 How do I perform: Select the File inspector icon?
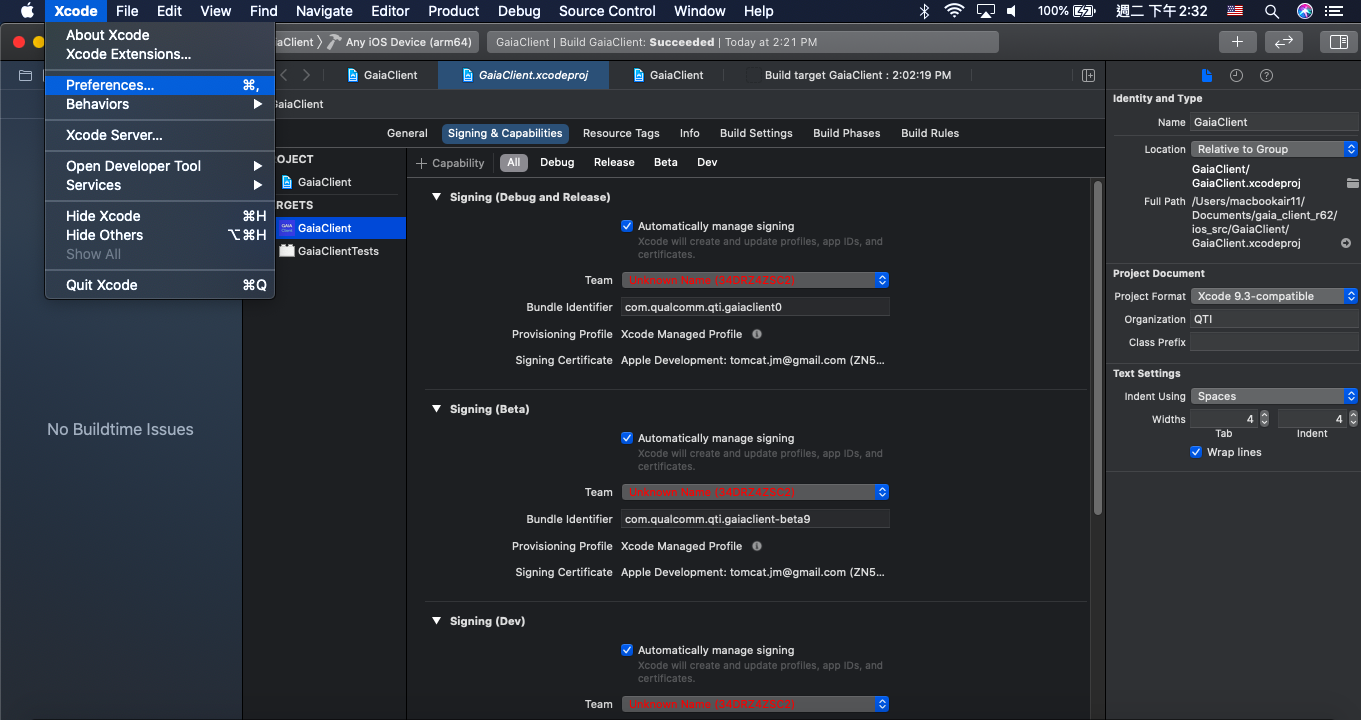click(x=1207, y=76)
